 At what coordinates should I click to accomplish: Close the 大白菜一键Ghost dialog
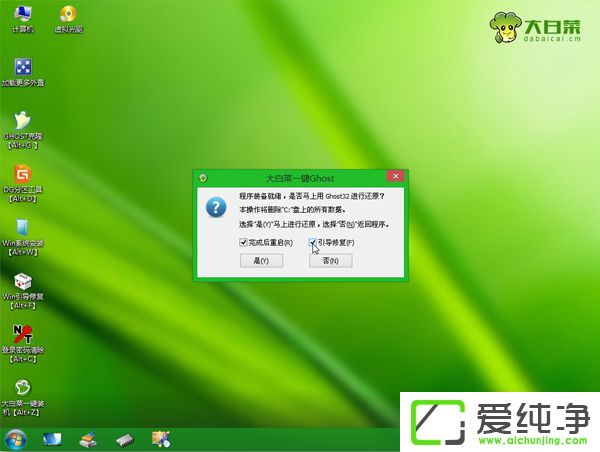point(395,177)
